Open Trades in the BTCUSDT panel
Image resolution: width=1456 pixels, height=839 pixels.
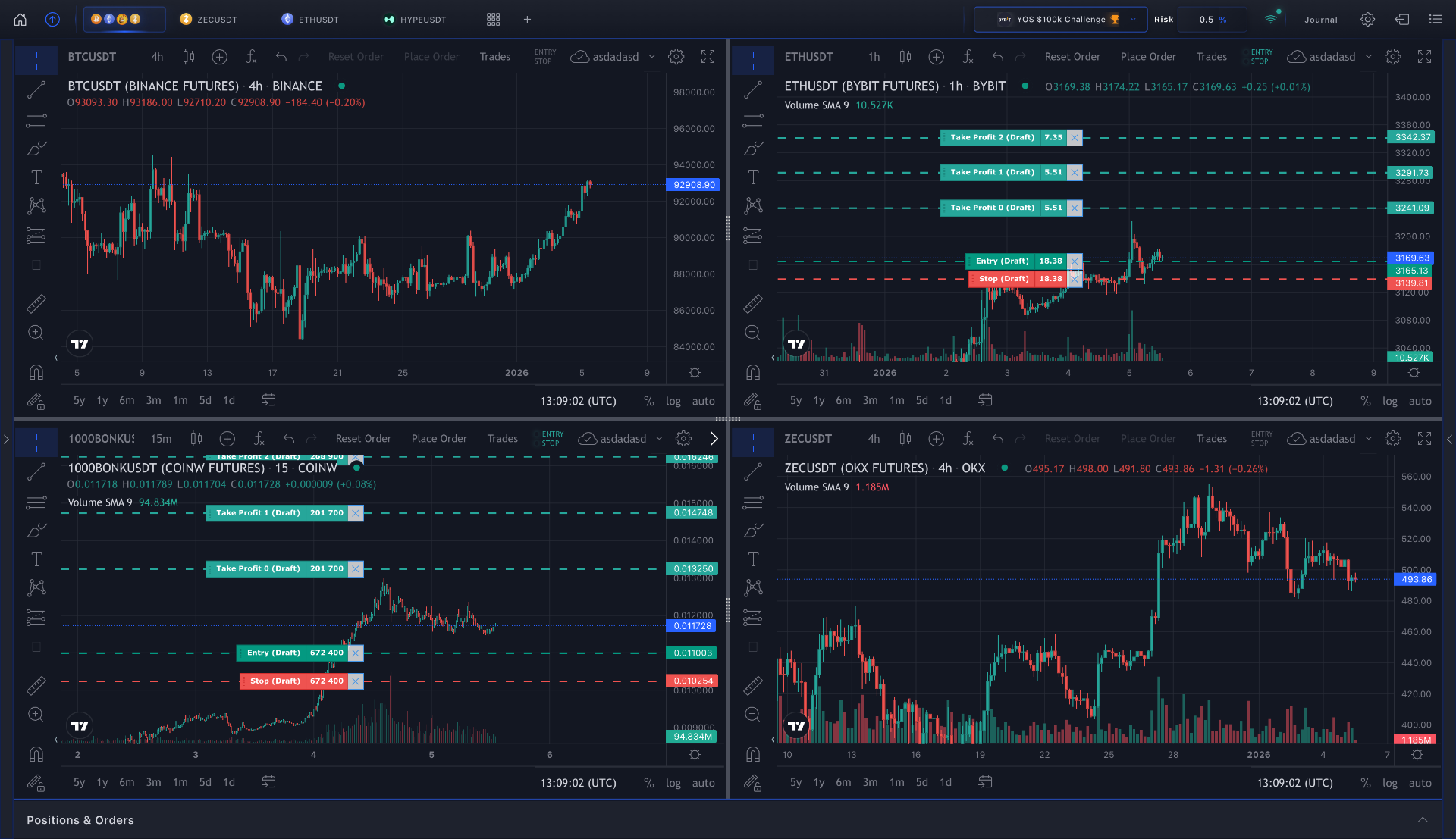click(495, 57)
